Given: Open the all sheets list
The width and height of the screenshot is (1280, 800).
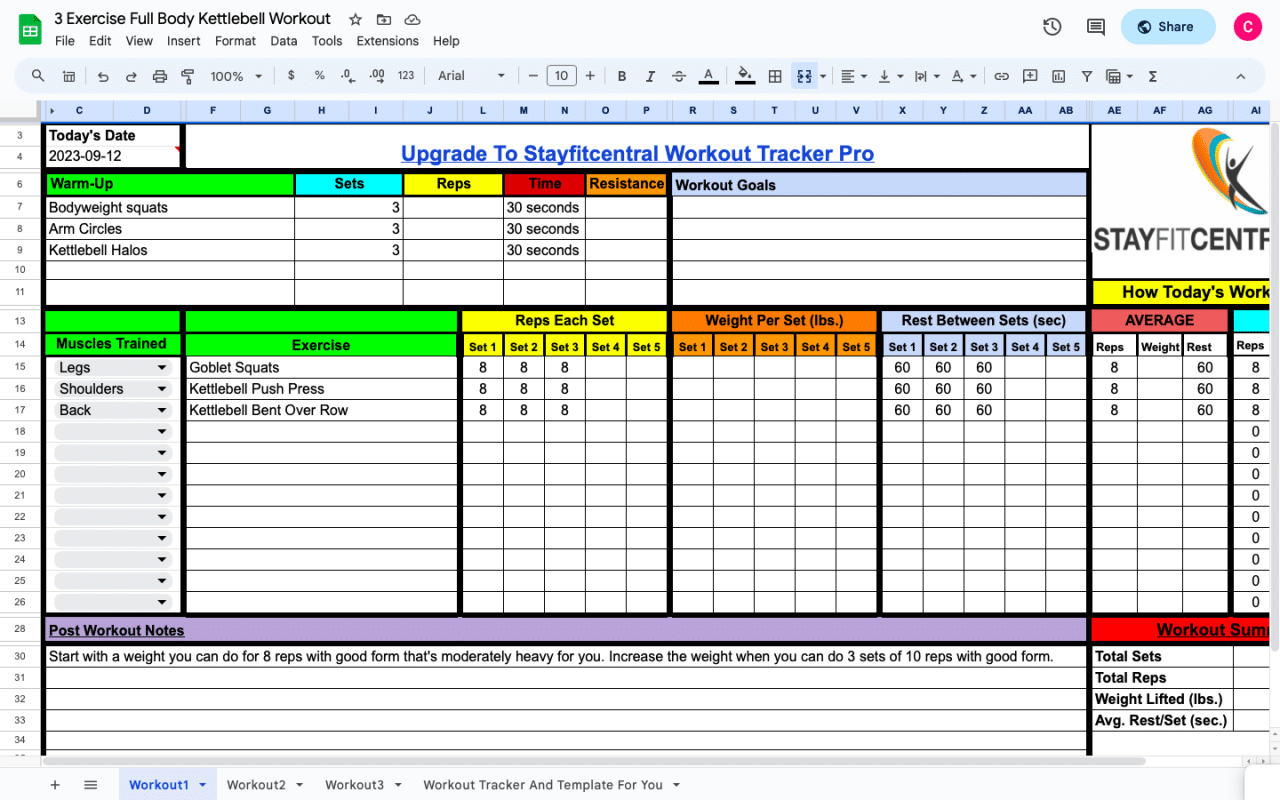Looking at the screenshot, I should 90,785.
